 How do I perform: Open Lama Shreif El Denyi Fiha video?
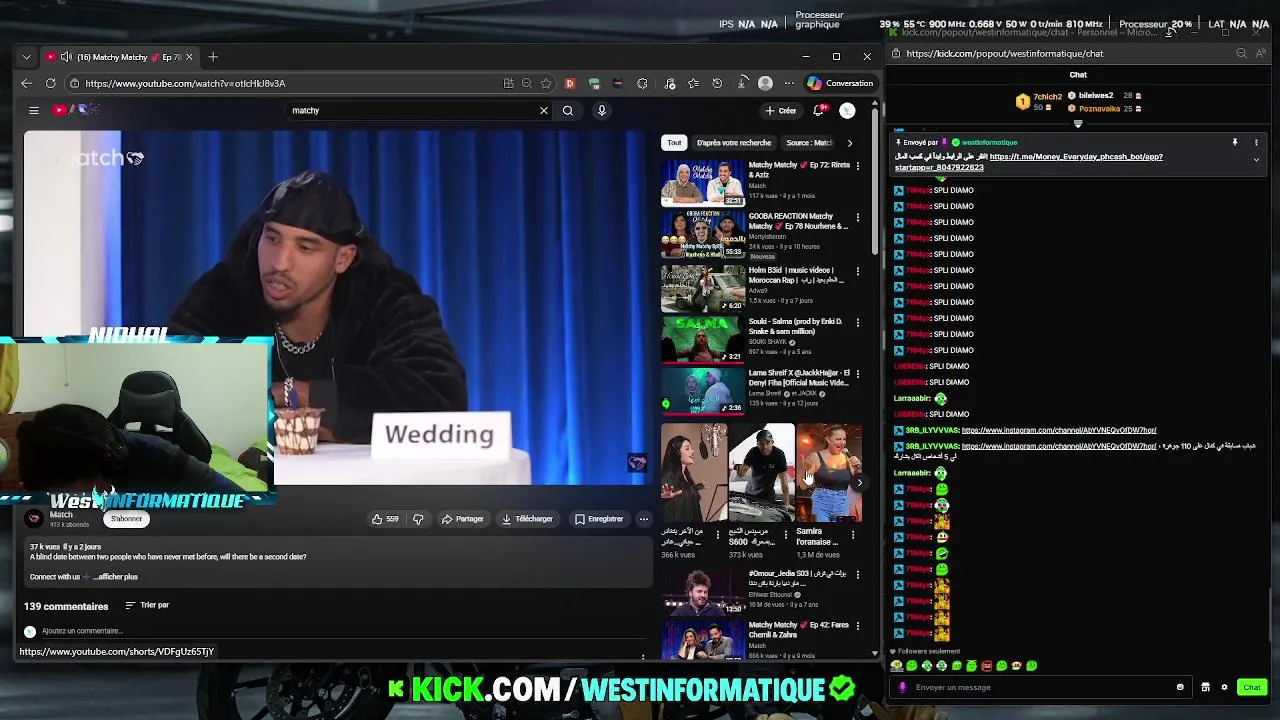coord(703,391)
